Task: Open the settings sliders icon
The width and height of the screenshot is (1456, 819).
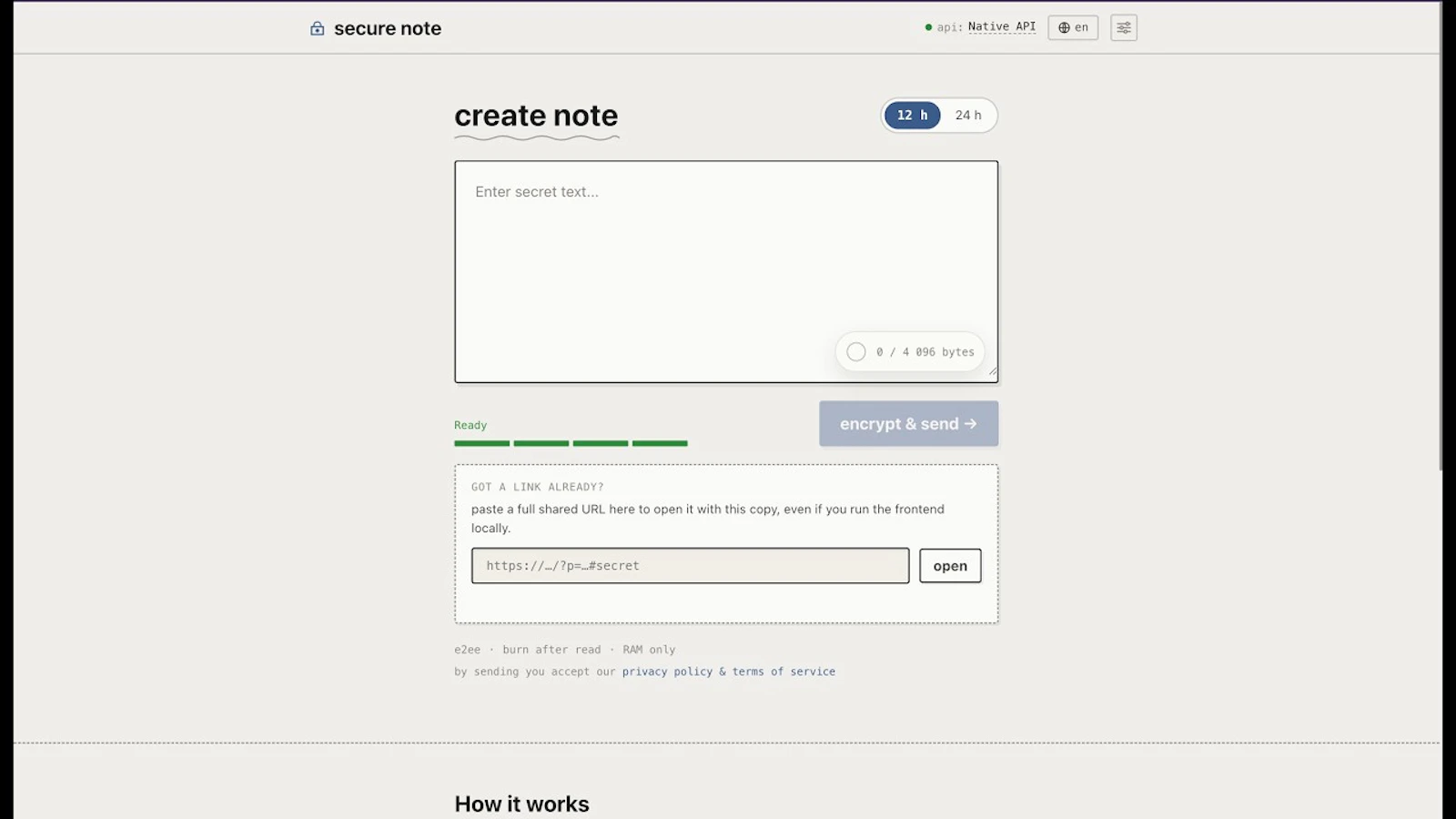Action: point(1124,27)
